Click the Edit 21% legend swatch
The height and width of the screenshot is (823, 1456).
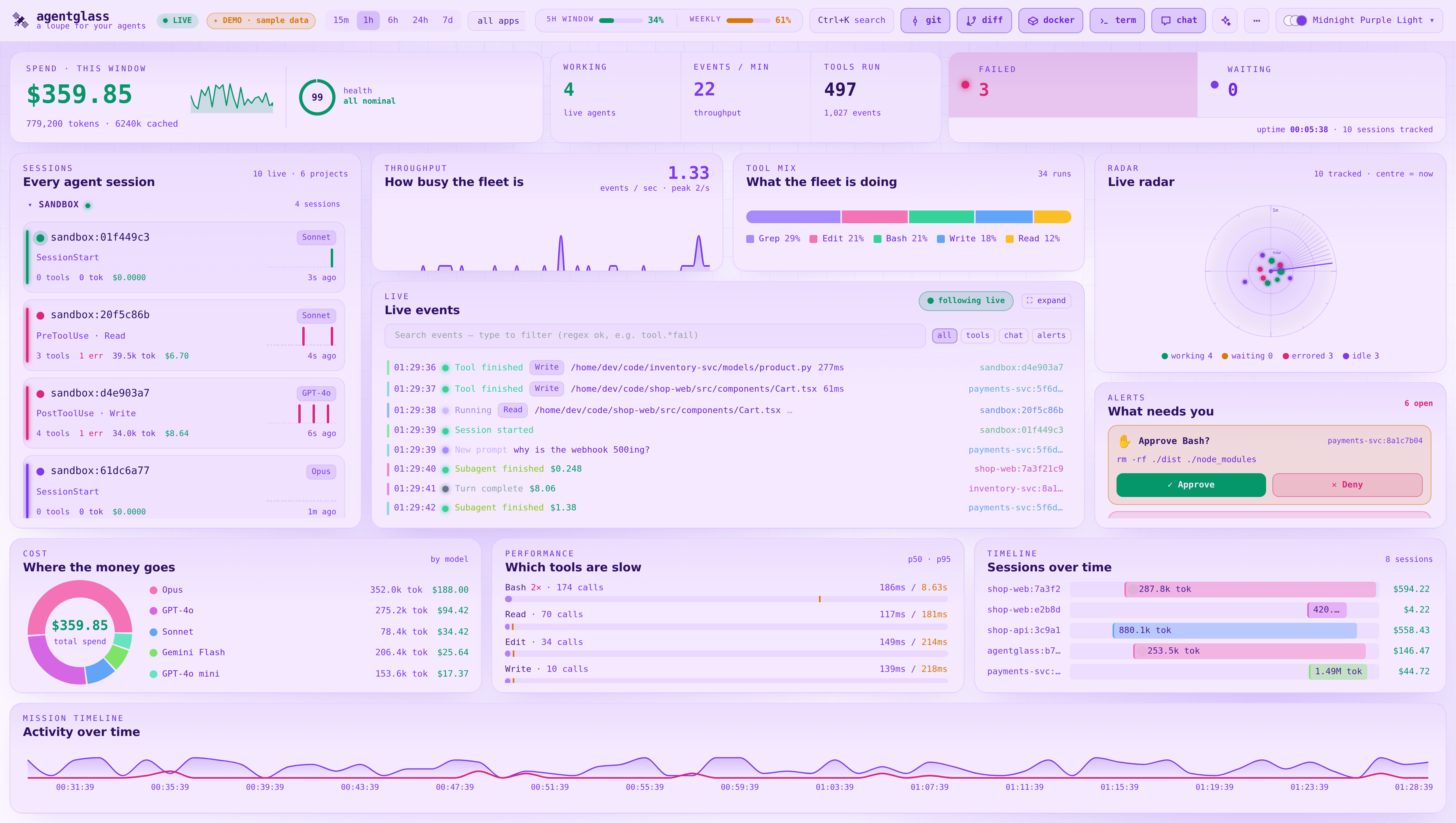813,239
